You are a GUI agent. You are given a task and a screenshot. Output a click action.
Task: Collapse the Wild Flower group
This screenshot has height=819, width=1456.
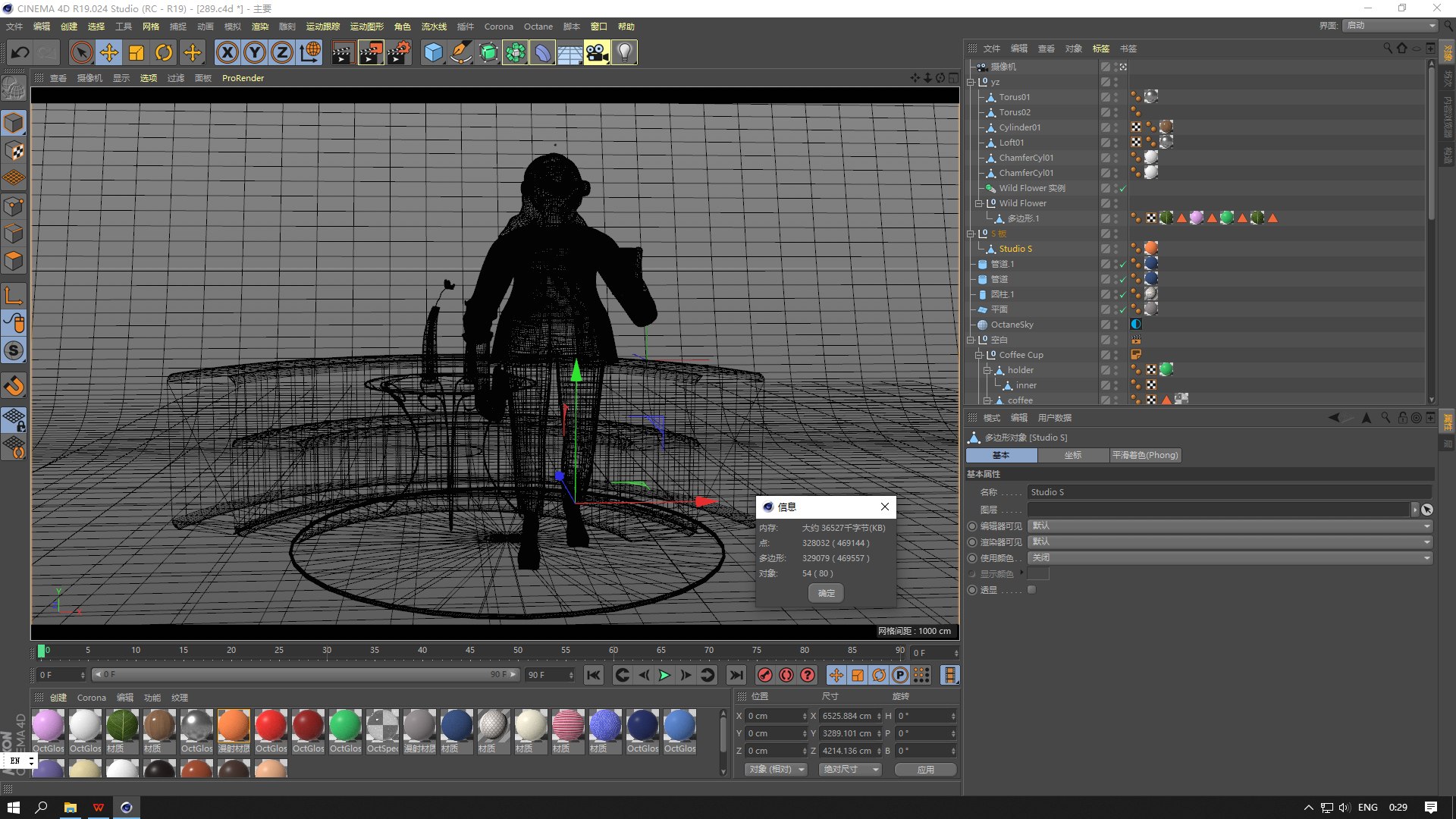979,203
